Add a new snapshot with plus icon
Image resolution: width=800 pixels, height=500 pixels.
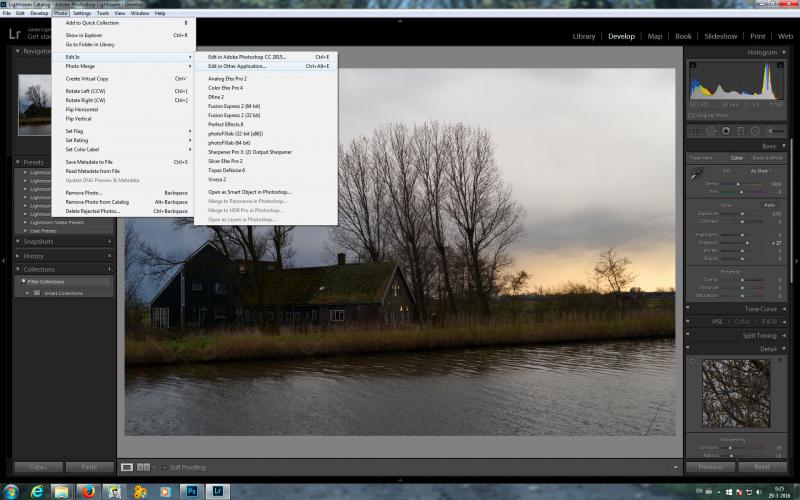point(109,241)
